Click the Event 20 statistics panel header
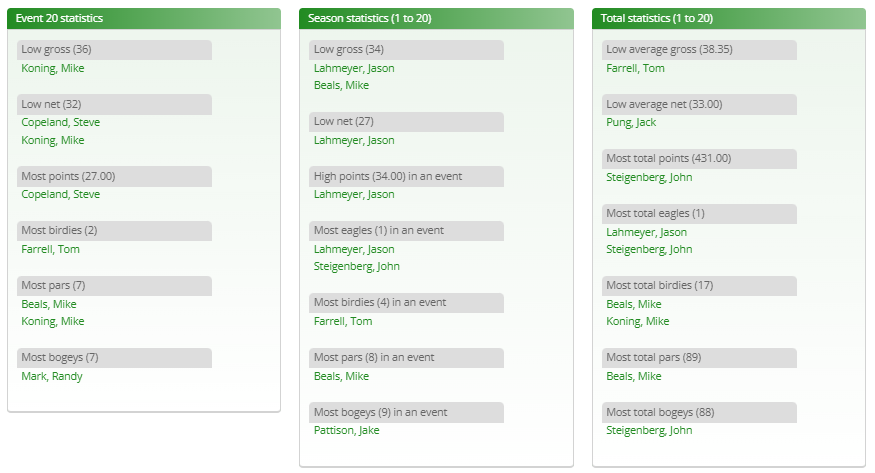Viewport: 875px width, 473px height. 144,18
